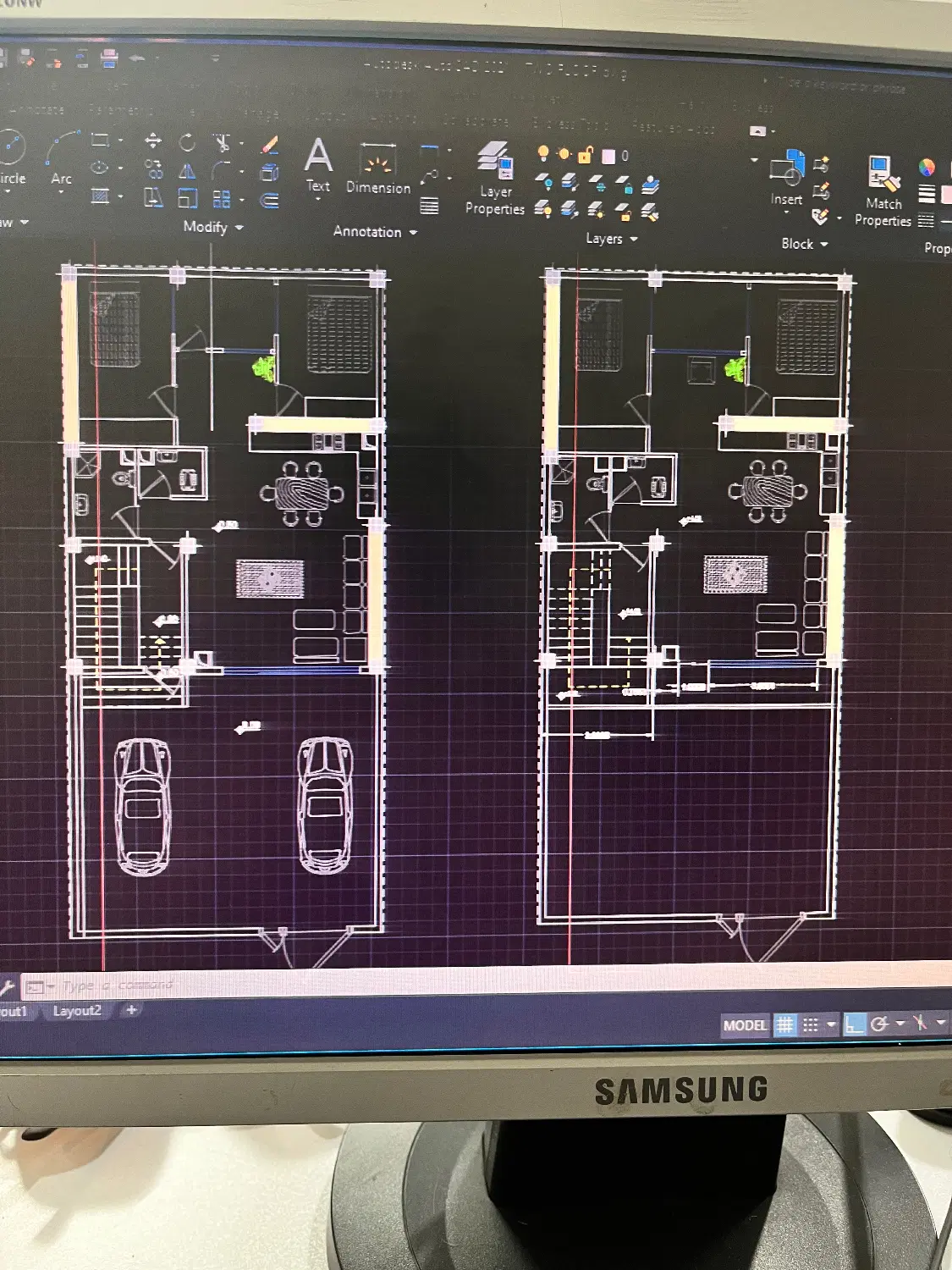Open the Rectangle tool dropdown arrow
Viewport: 952px width, 1270px height.
(x=120, y=141)
